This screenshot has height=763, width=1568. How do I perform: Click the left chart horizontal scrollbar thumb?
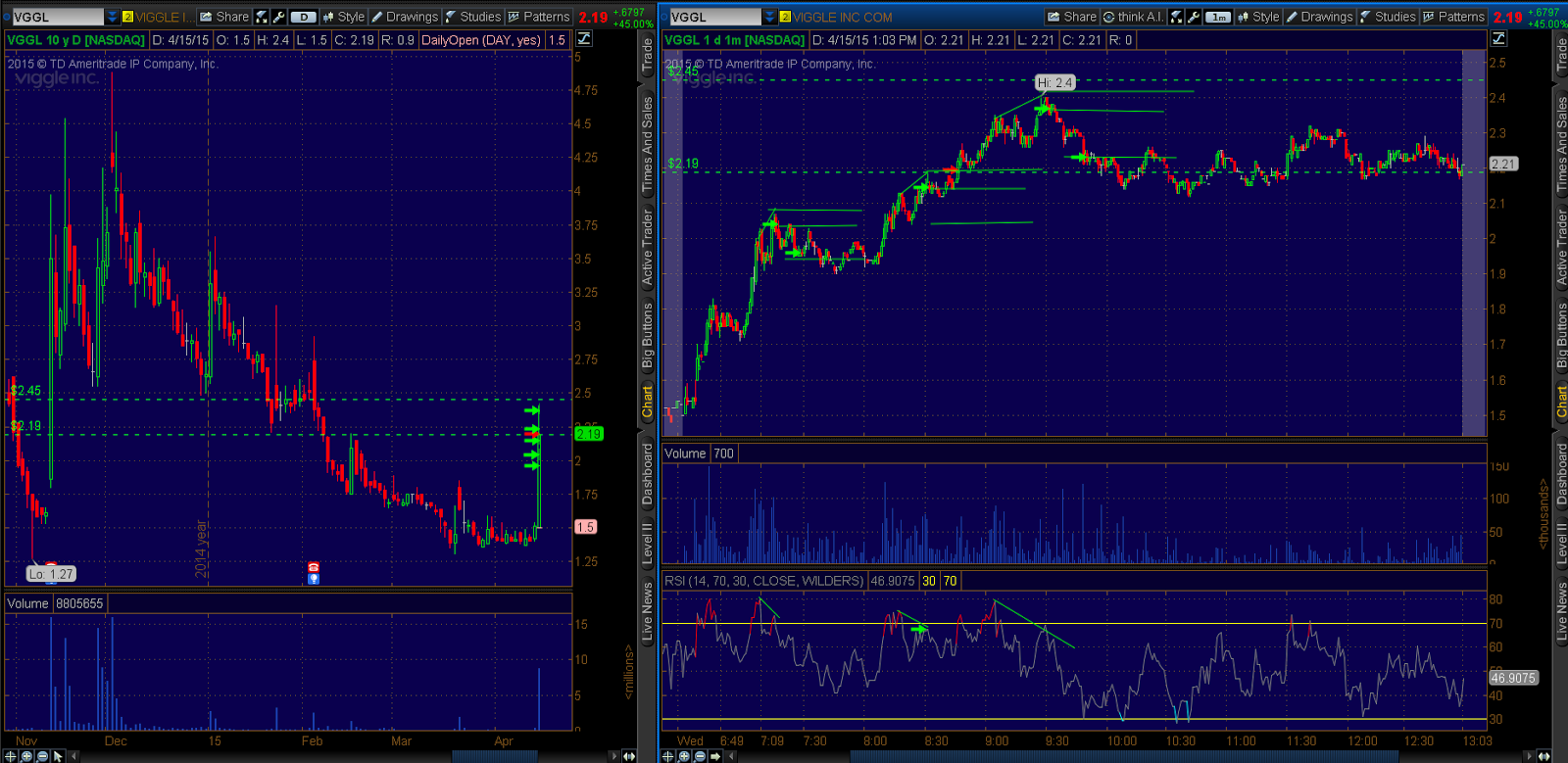pos(495,756)
